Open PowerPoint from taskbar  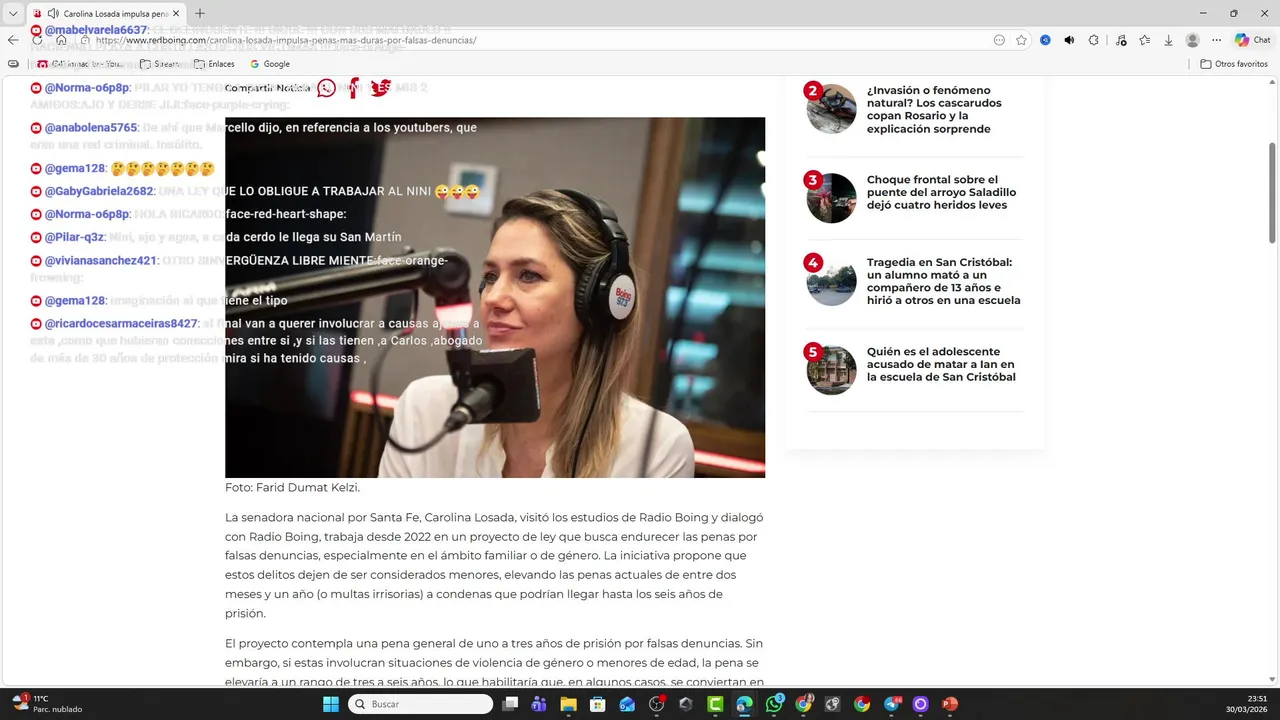pyautogui.click(x=949, y=704)
